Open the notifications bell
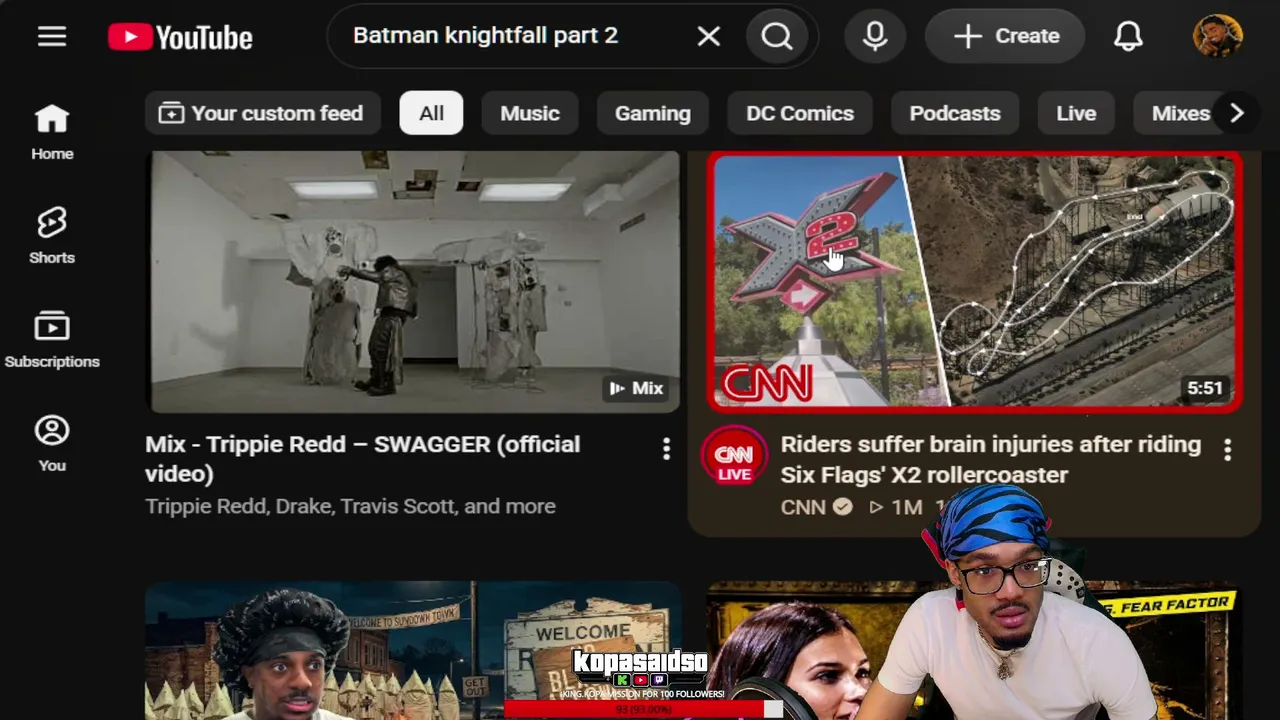Image resolution: width=1280 pixels, height=720 pixels. [x=1129, y=37]
